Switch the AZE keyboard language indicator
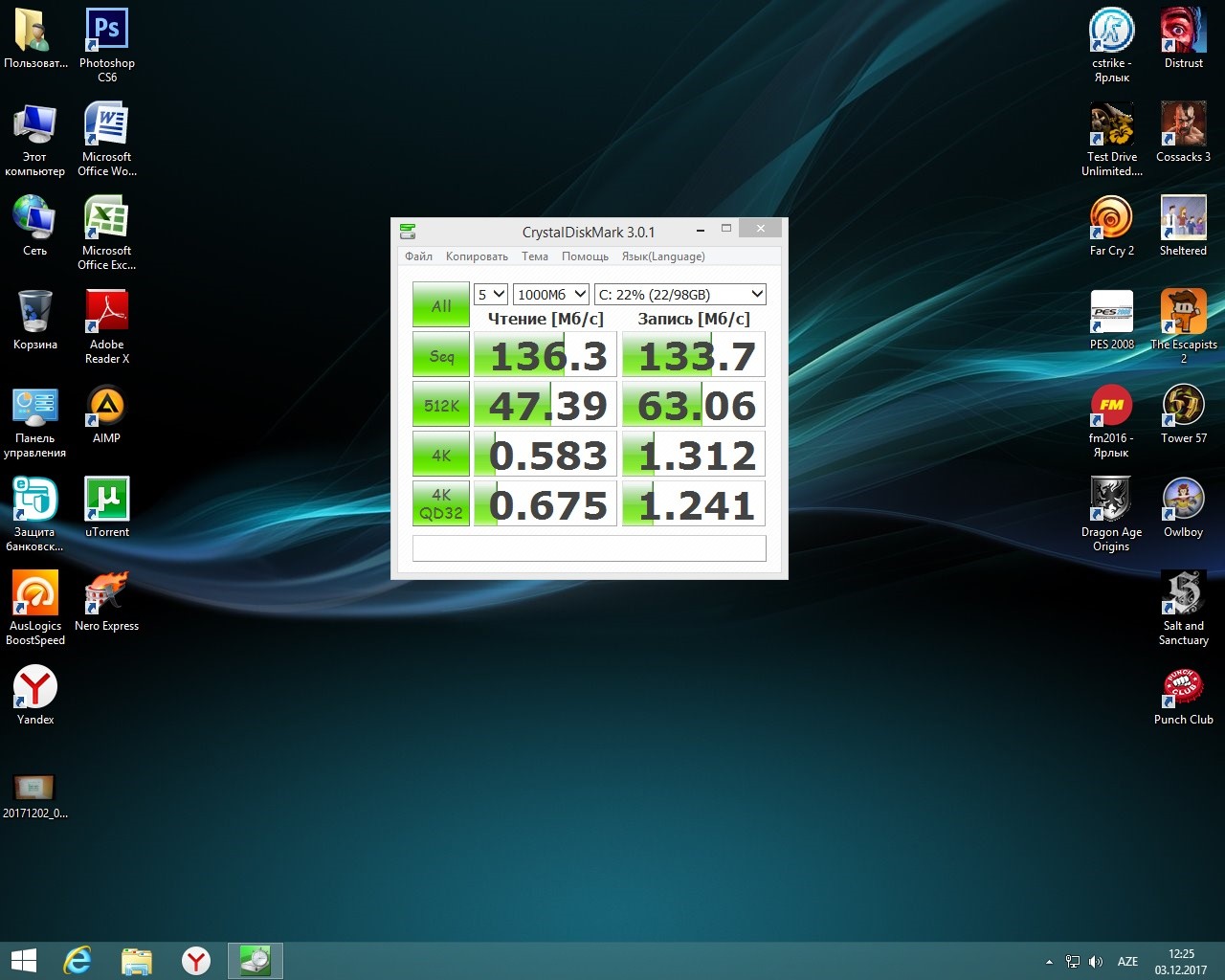Image resolution: width=1225 pixels, height=980 pixels. click(1128, 962)
